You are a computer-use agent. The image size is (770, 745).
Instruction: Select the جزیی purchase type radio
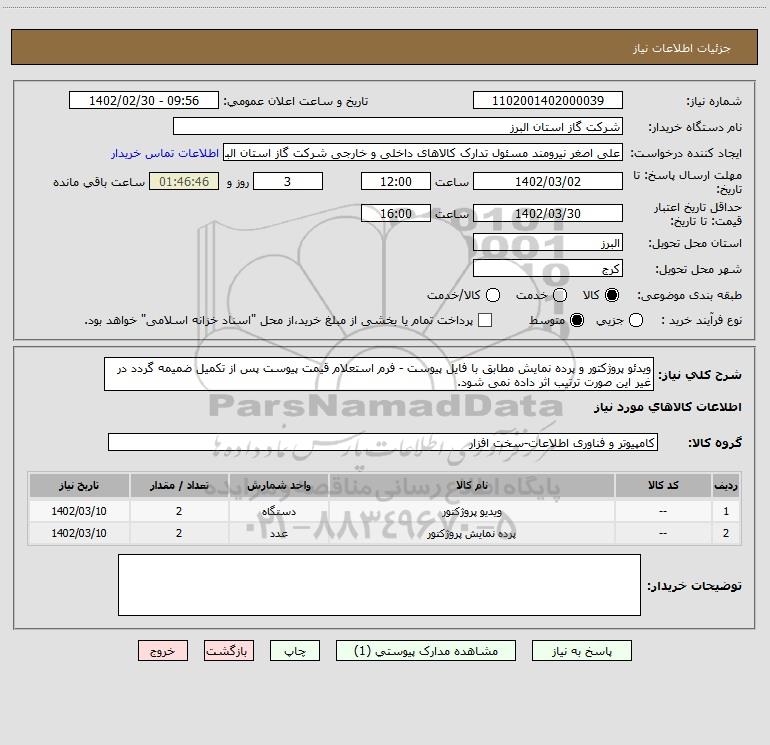(x=636, y=320)
